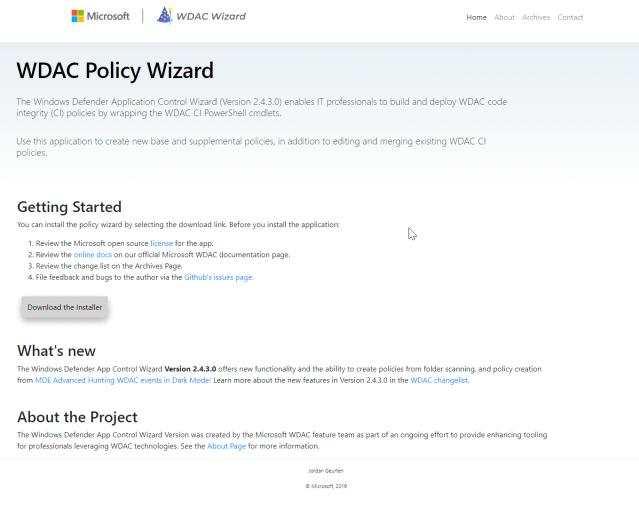639x513 pixels.
Task: Click the Microsoft logo in header
Action: (100, 16)
